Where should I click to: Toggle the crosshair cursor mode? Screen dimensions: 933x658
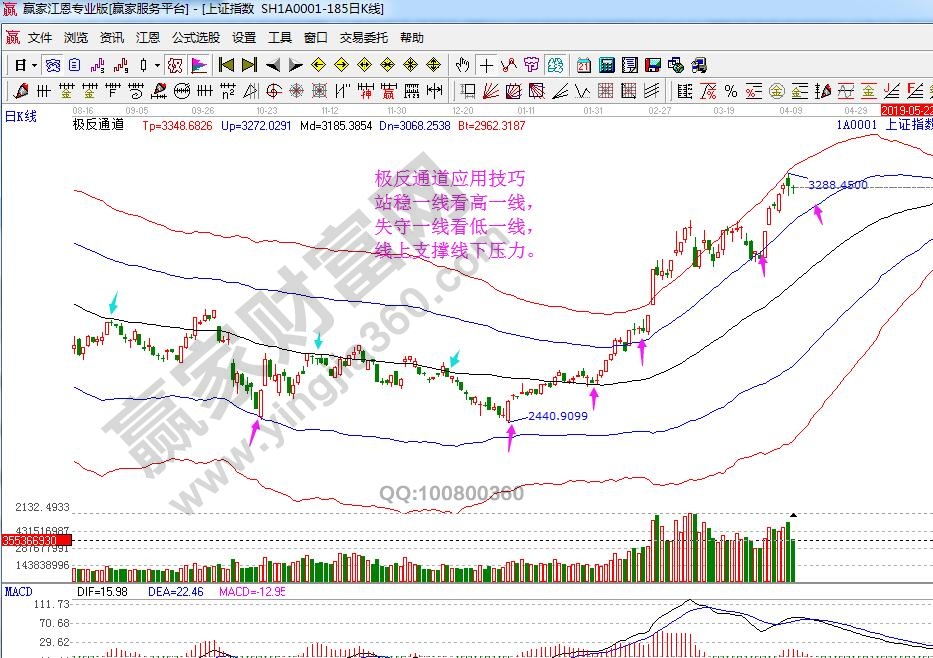(486, 65)
